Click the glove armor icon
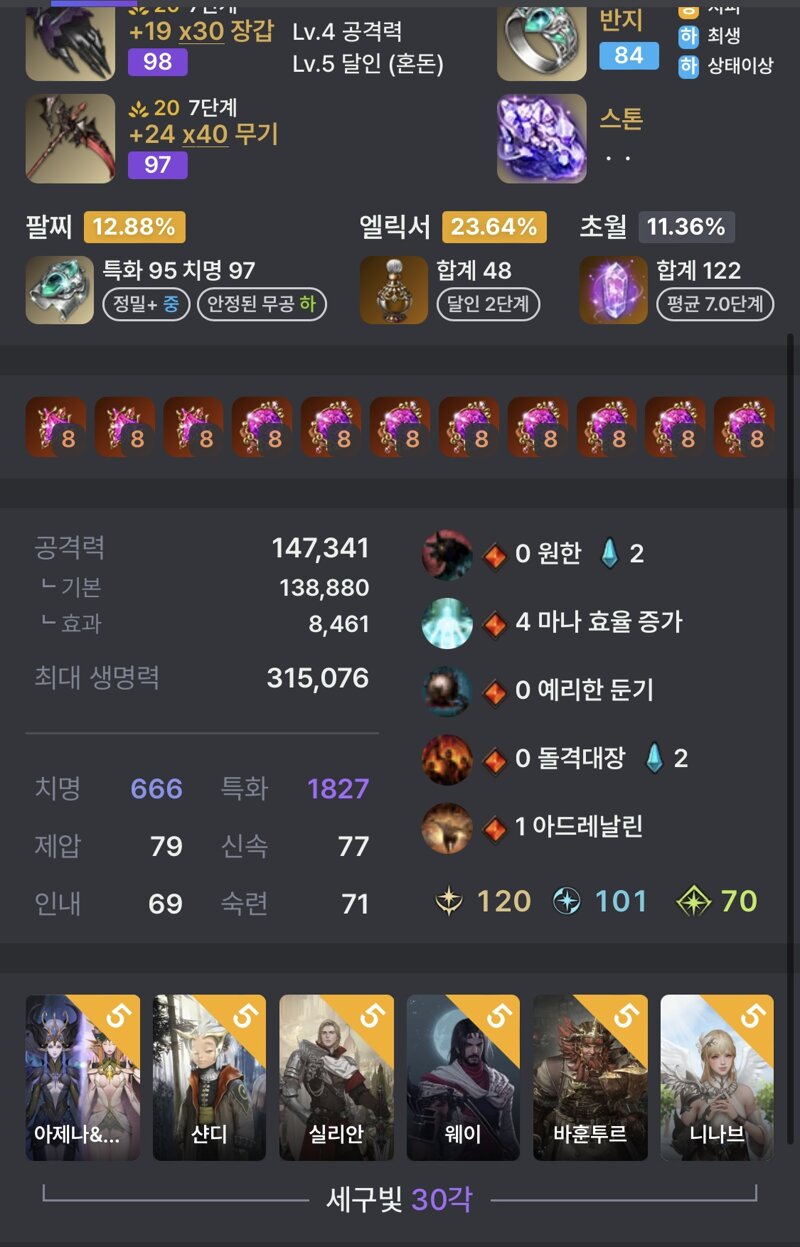This screenshot has width=800, height=1247. tap(70, 41)
